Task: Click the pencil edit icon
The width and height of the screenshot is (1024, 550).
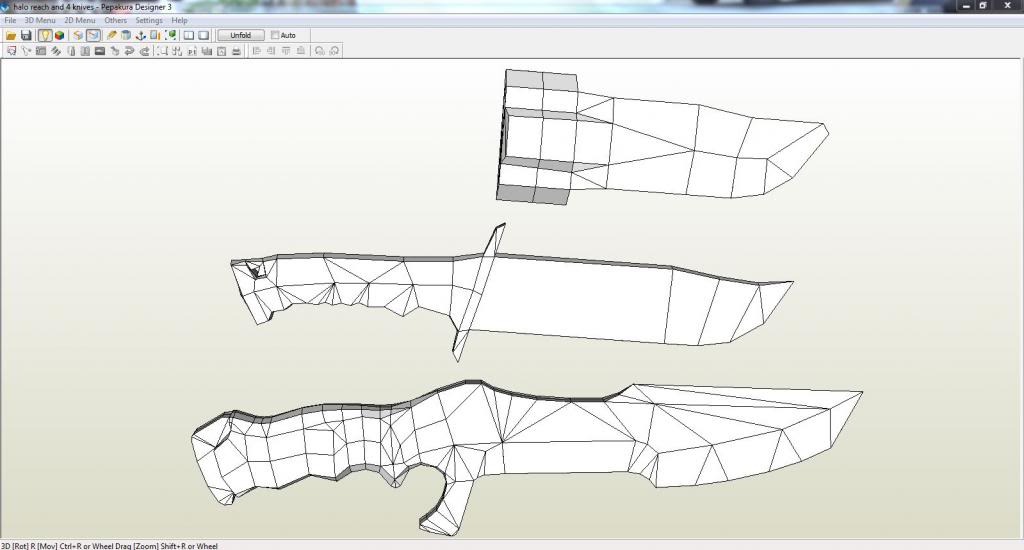Action: coord(111,35)
